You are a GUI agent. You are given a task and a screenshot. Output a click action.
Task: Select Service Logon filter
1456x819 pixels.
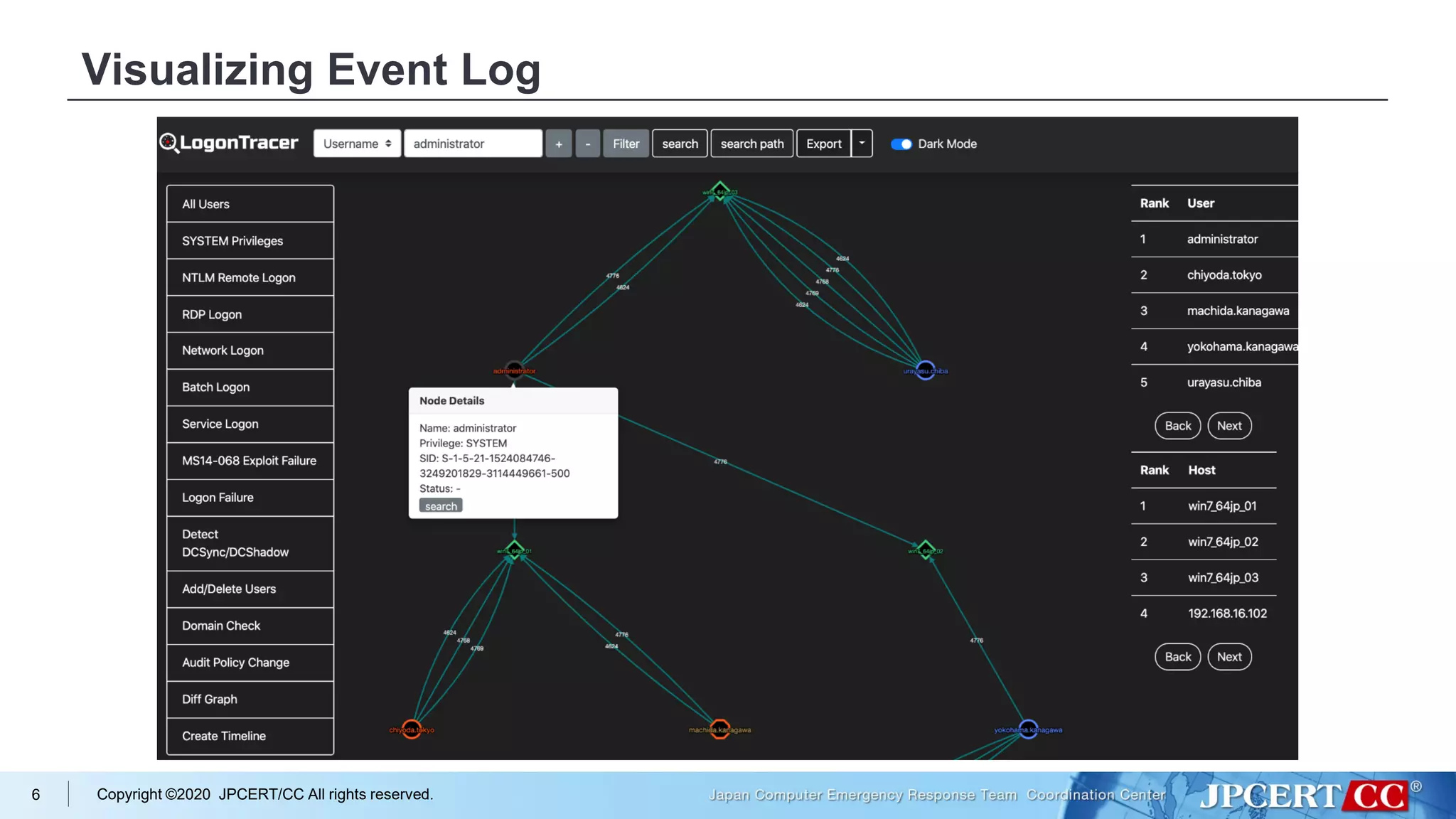250,424
